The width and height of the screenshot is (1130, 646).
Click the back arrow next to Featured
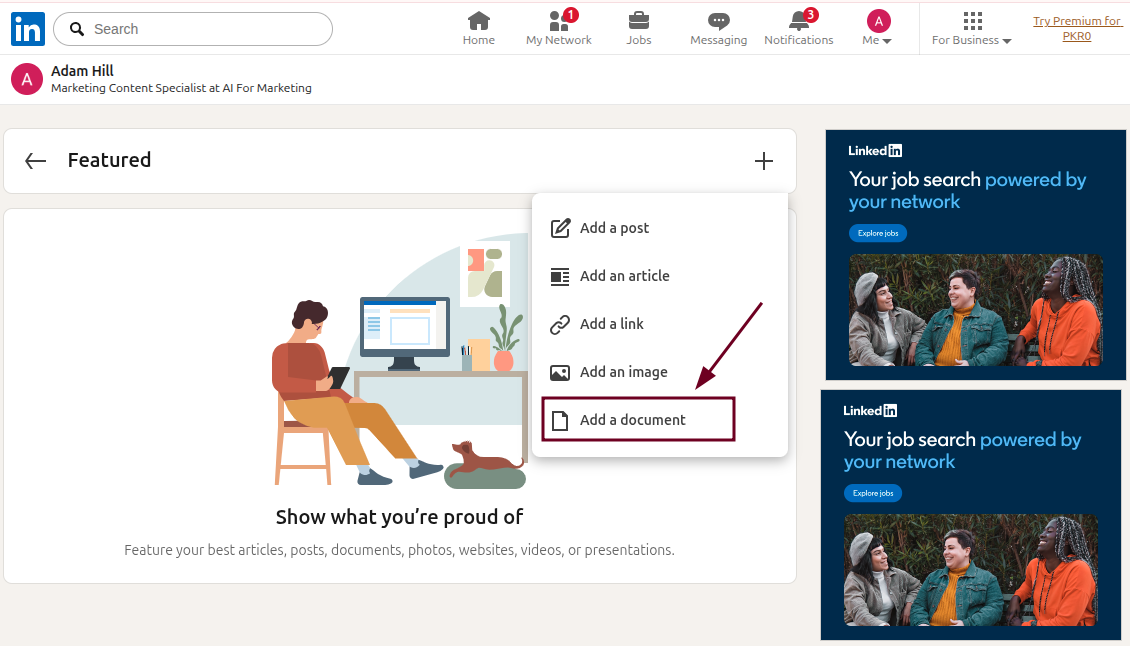pos(35,160)
